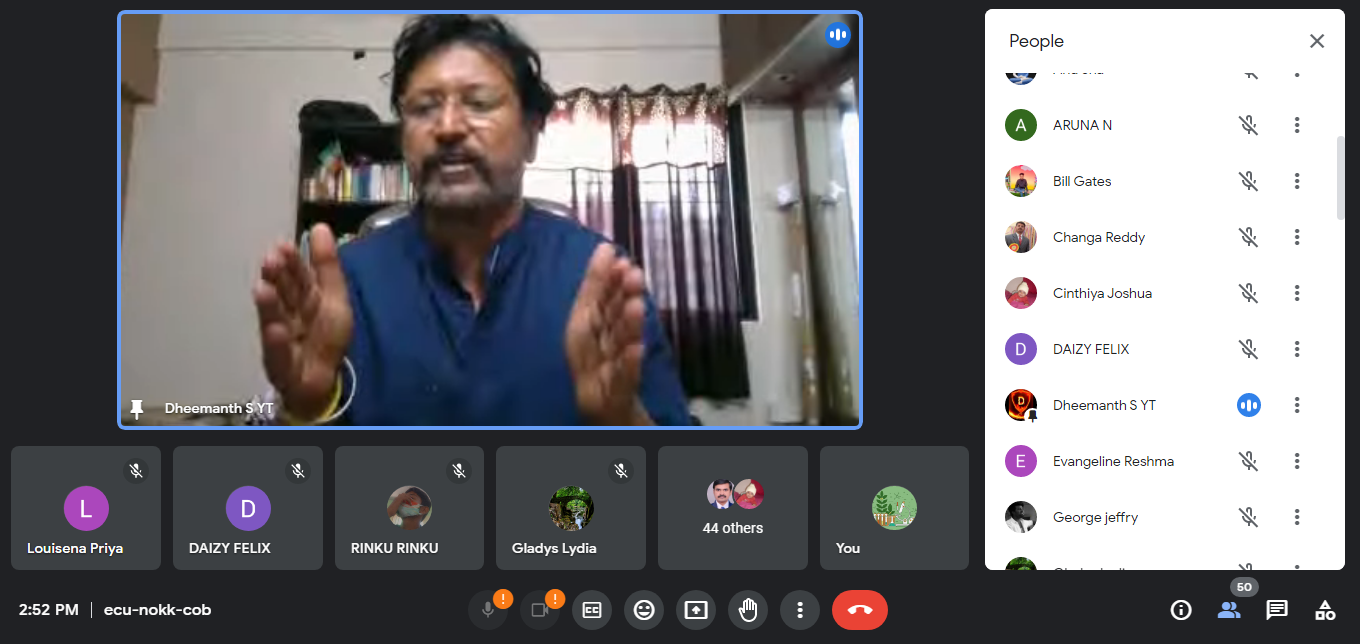This screenshot has height=644, width=1360.
Task: Click Dheemanth S YT label on main video
Action: 219,409
